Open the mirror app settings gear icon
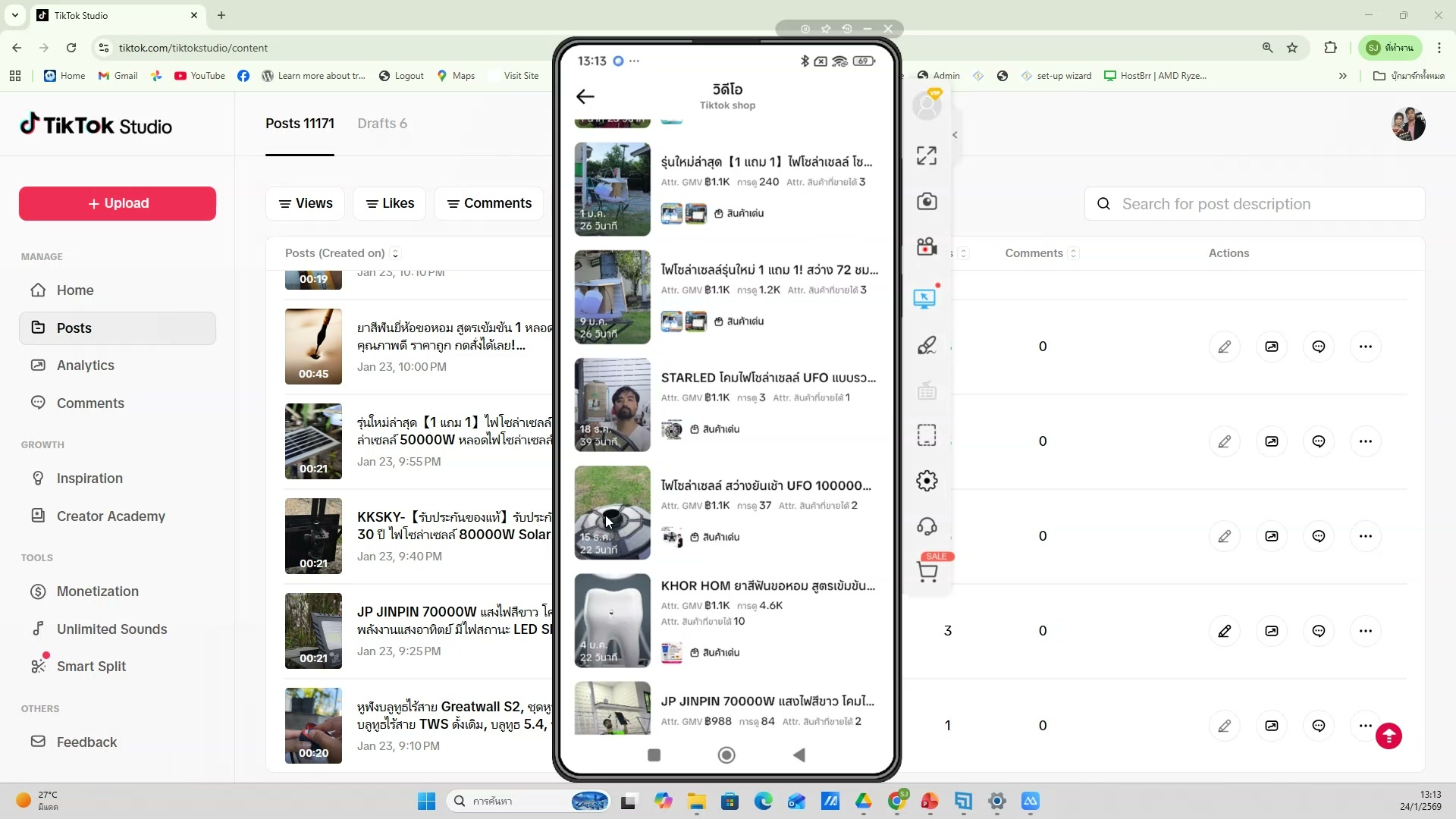The height and width of the screenshot is (819, 1456). point(927,481)
